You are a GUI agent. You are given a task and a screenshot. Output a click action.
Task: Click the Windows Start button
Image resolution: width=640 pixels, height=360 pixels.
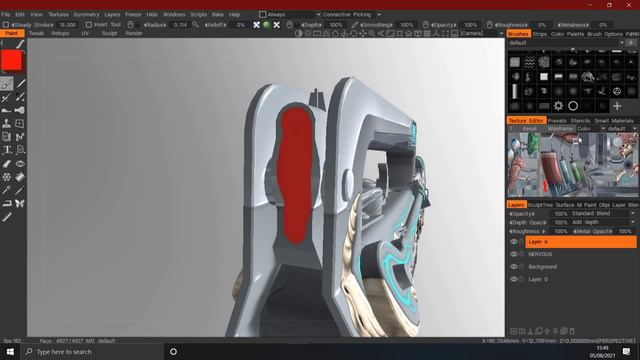[x=10, y=352]
